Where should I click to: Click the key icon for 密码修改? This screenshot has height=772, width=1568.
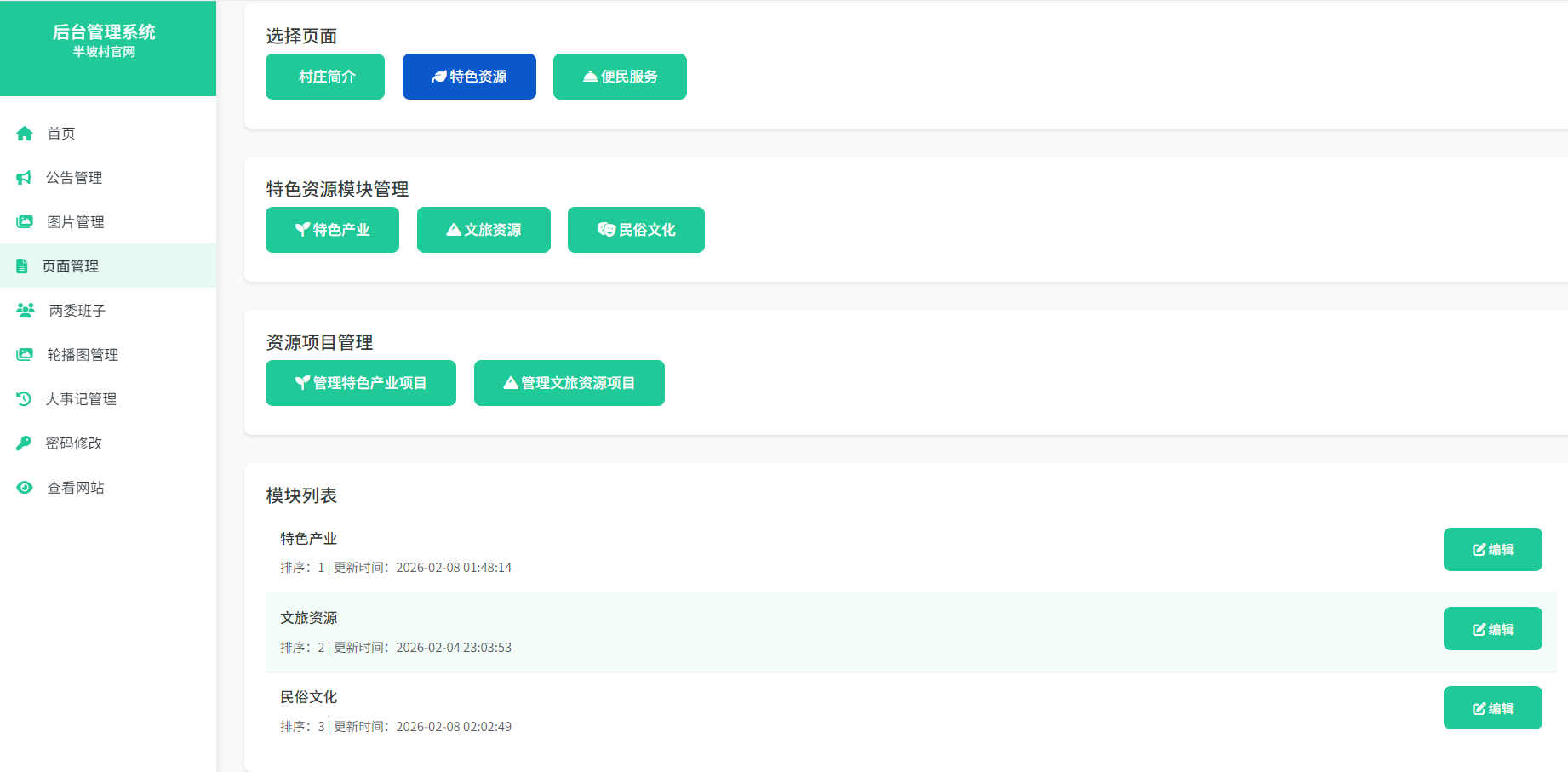(x=24, y=443)
